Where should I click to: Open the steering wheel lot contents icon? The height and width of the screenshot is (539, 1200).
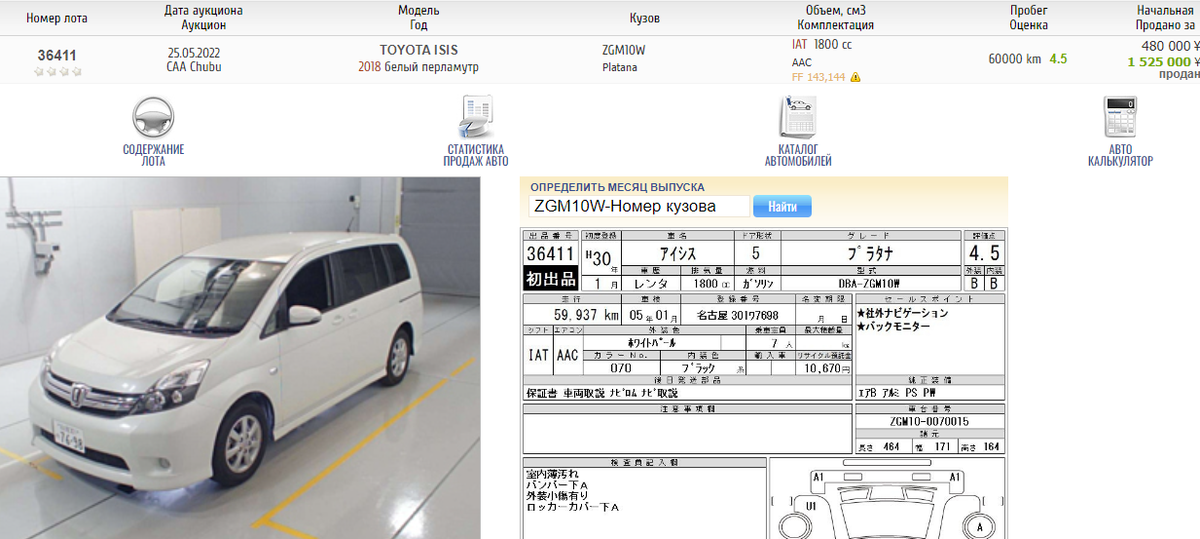point(153,118)
